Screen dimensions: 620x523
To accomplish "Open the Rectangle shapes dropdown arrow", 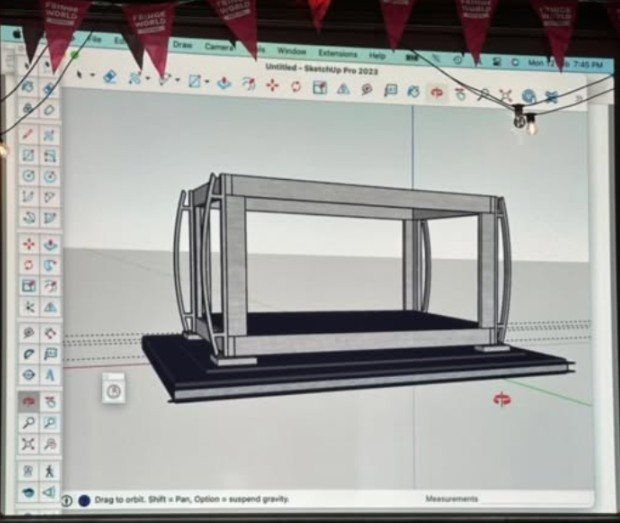I will pos(207,81).
